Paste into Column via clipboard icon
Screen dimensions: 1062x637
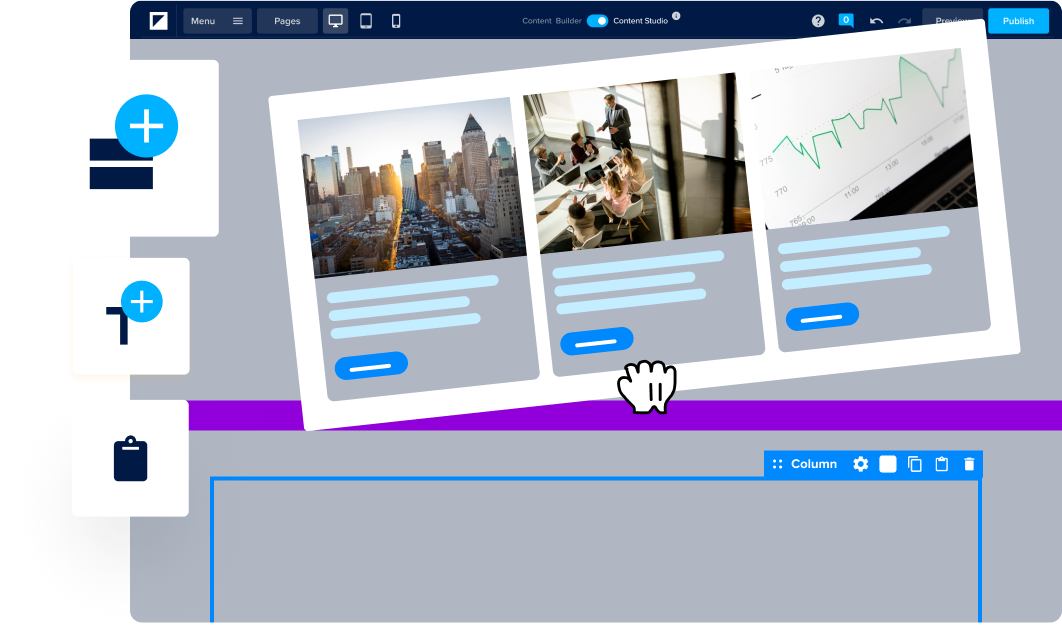(x=942, y=464)
